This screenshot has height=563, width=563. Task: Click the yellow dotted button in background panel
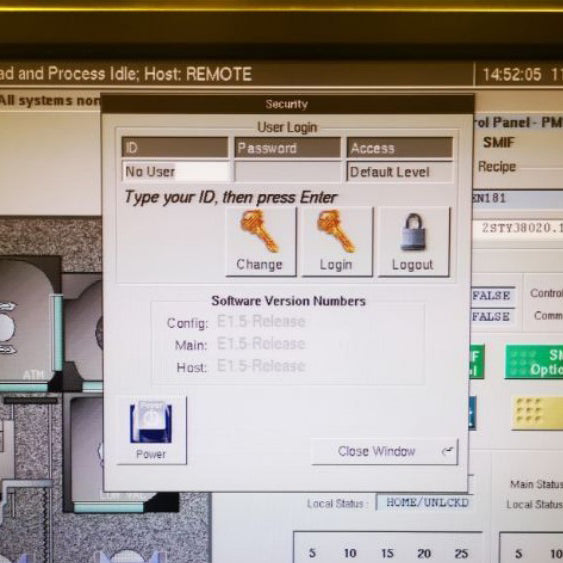[x=537, y=412]
